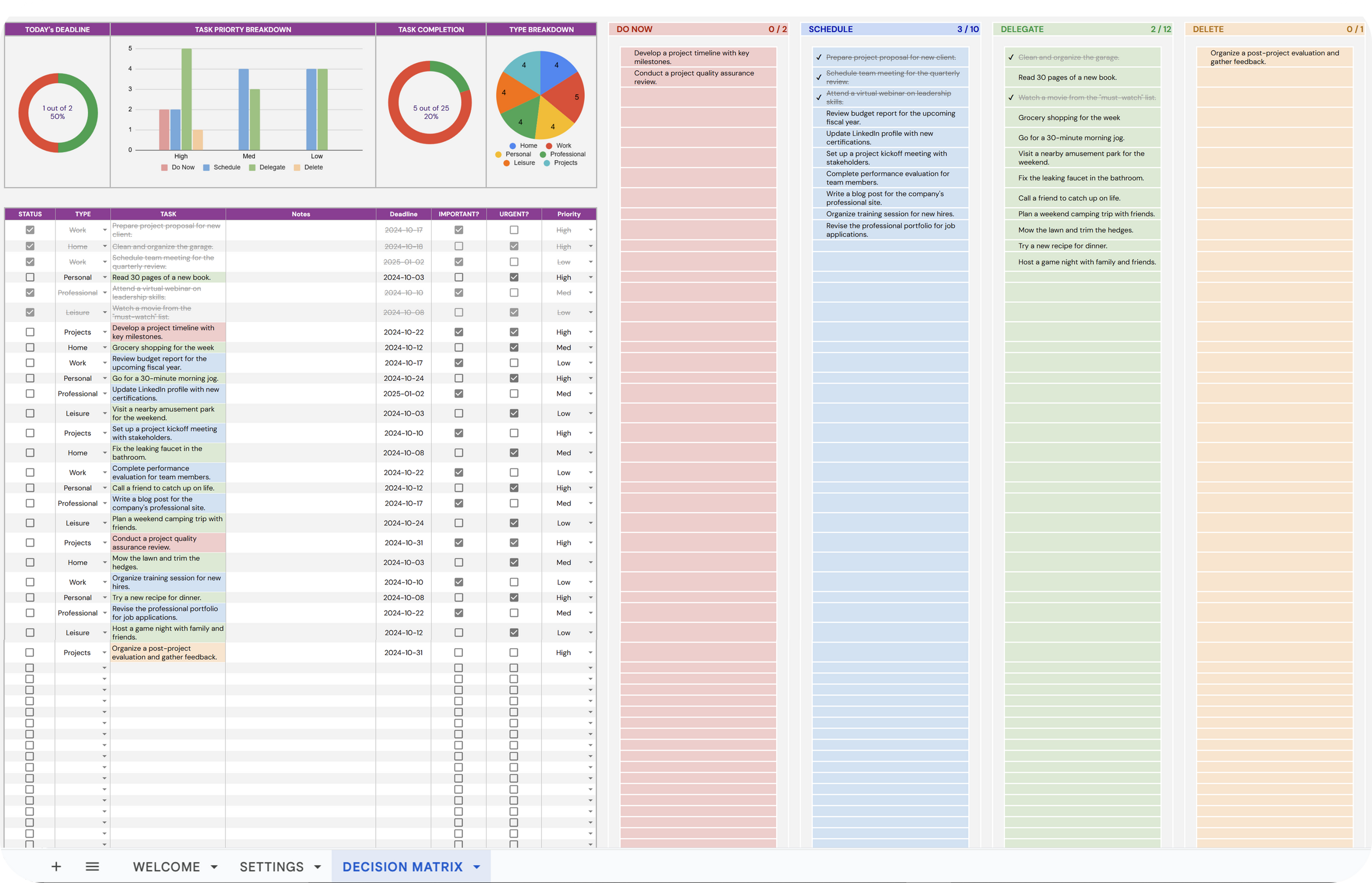Click the DO NOW list header
Viewport: 1372px width, 883px height.
coord(634,29)
